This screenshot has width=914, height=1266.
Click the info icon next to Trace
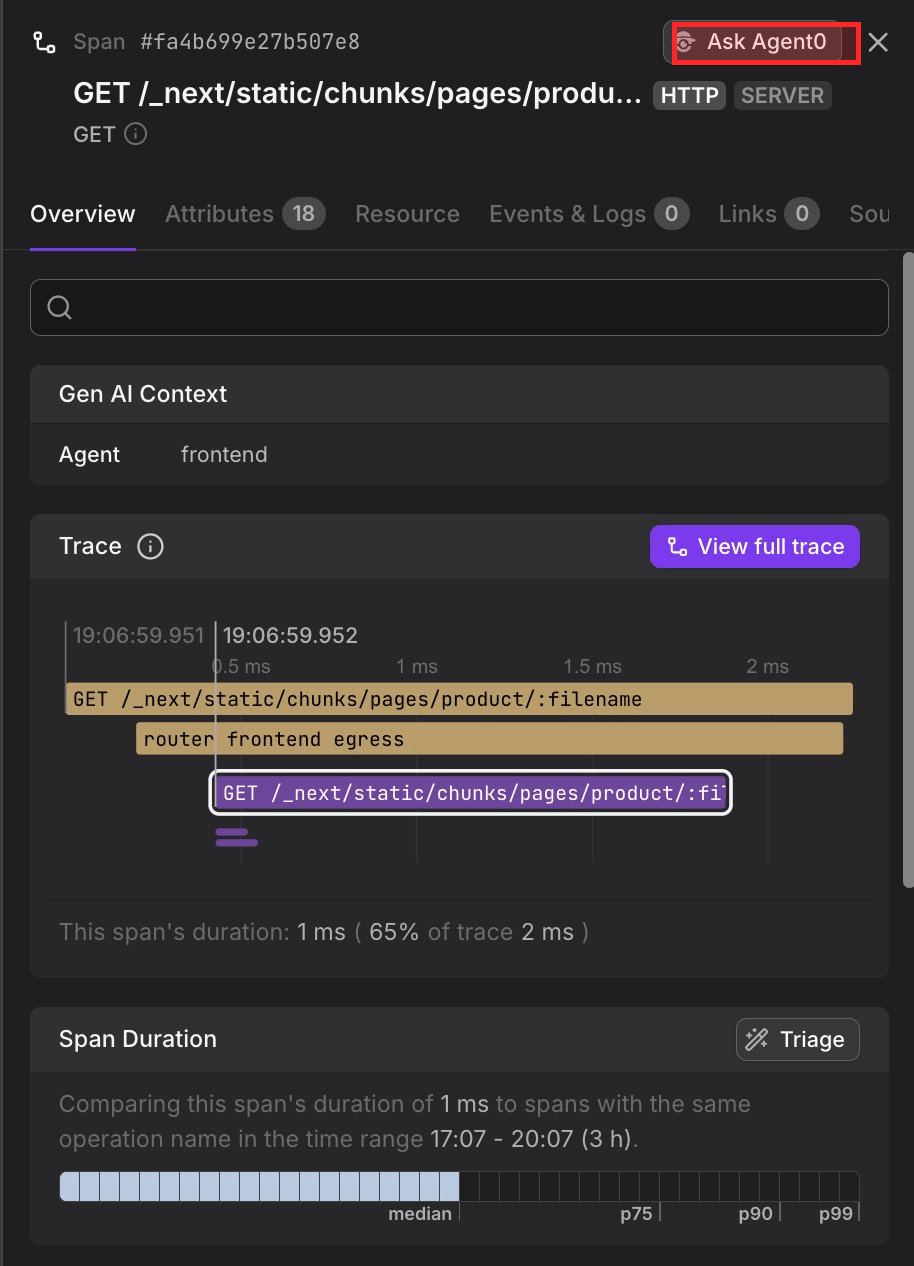150,546
